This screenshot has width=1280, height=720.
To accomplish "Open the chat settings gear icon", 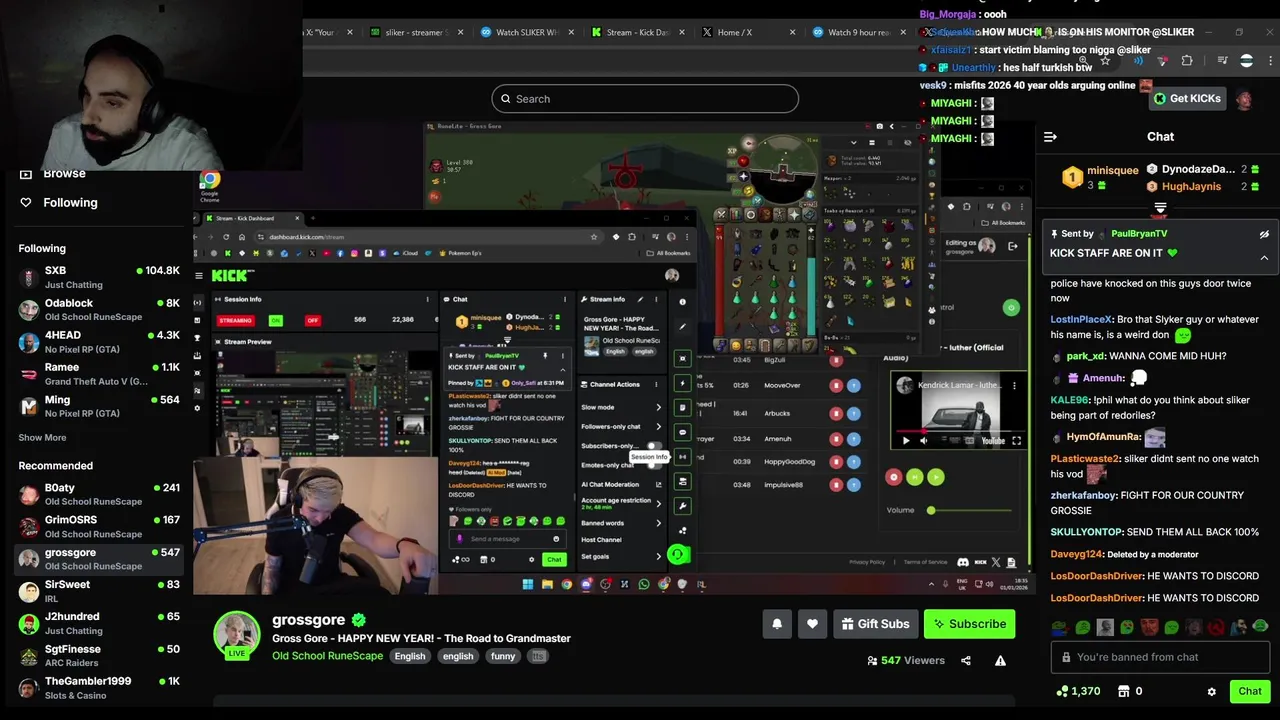I will tap(1212, 691).
